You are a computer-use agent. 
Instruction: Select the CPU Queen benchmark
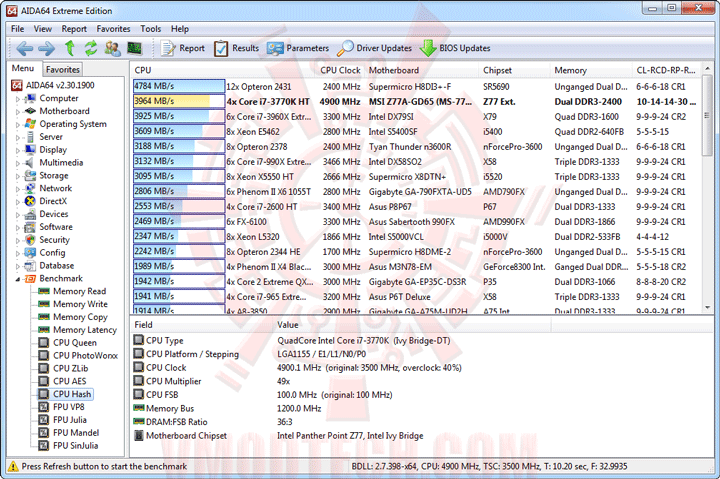pyautogui.click(x=75, y=343)
